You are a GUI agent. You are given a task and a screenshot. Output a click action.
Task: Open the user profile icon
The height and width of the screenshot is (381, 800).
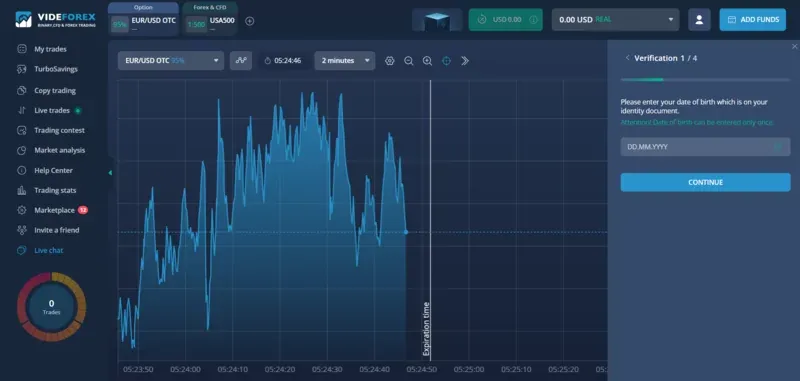699,19
